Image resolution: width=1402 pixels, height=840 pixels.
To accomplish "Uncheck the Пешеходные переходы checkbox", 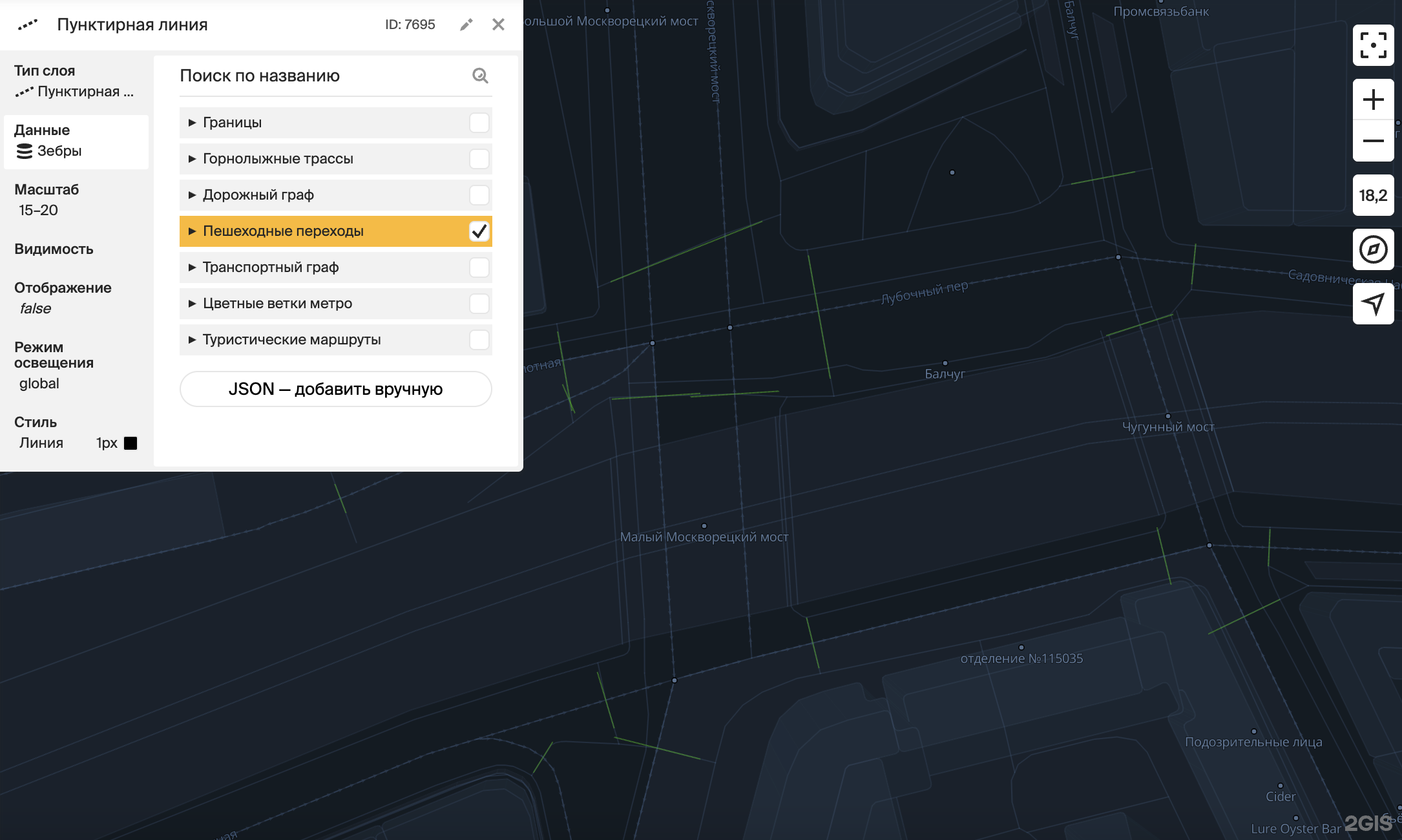I will click(x=479, y=231).
